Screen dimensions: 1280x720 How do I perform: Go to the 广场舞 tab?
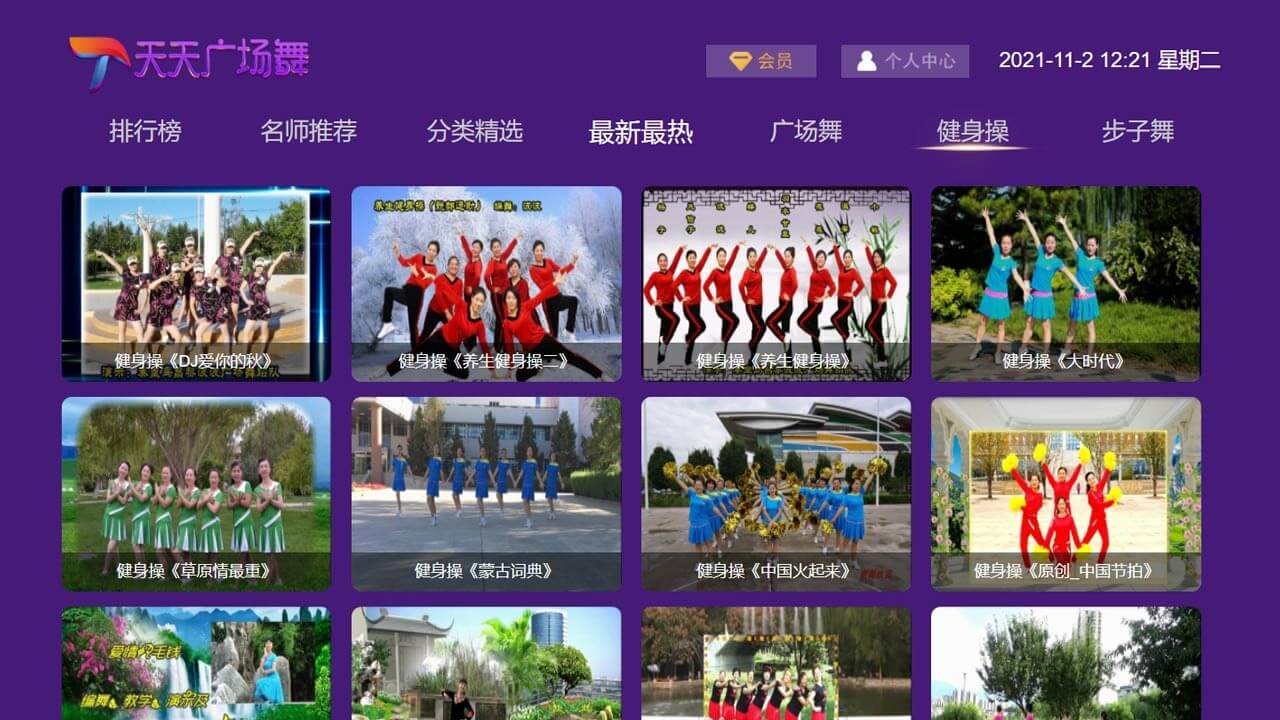click(806, 131)
